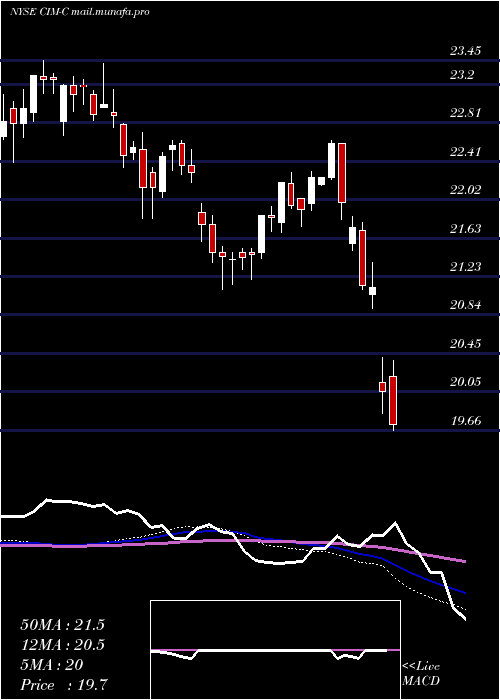Click the 5MA : 20 readout
500x700 pixels.
(x=51, y=665)
